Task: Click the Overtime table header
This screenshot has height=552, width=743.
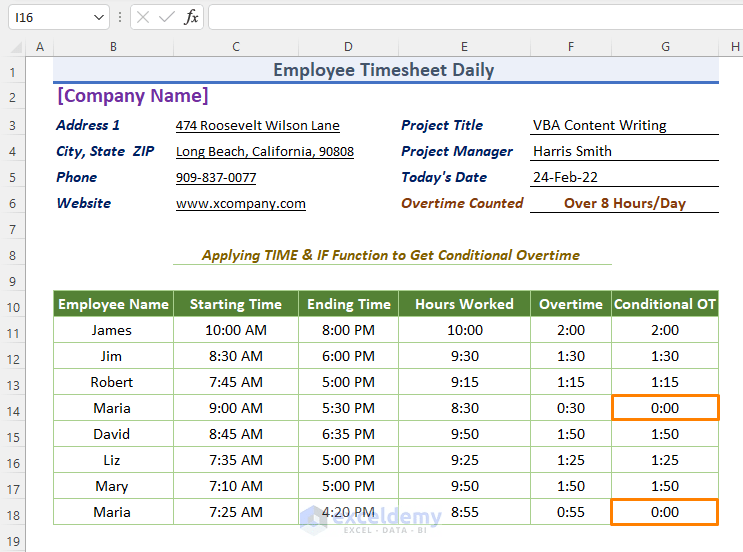Action: pyautogui.click(x=571, y=304)
